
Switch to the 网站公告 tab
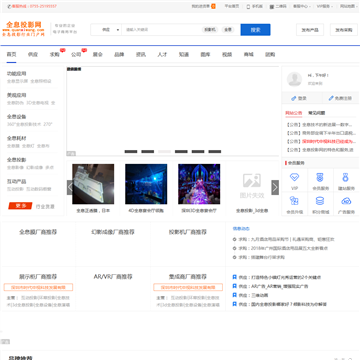tap(294, 113)
